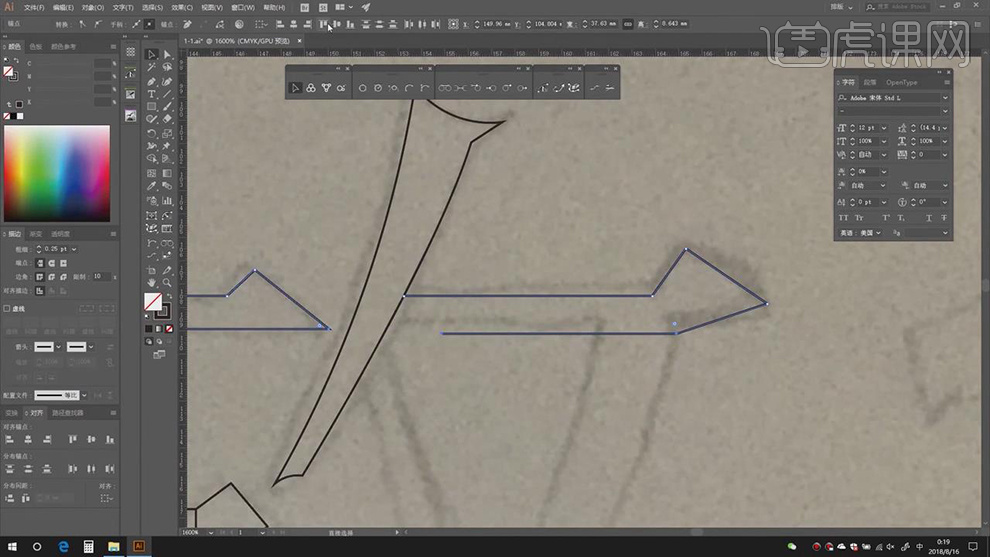Viewport: 990px width, 557px height.
Task: Expand the 12 pt font size dropdown
Action: (881, 128)
